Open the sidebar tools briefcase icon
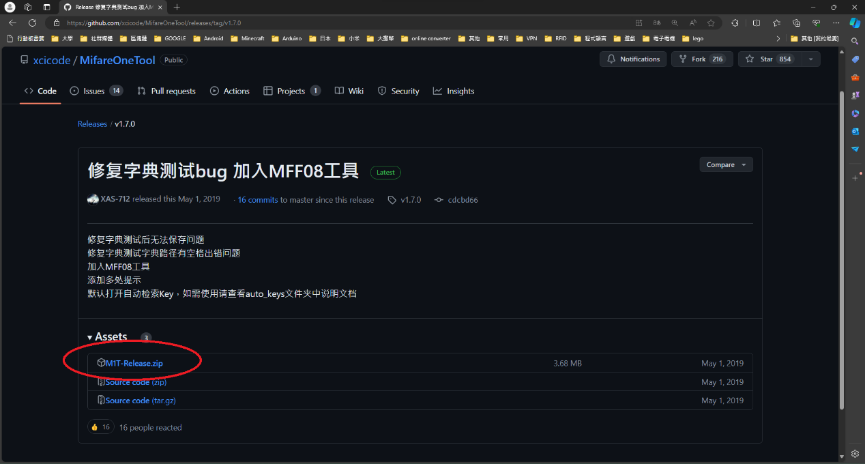 (855, 78)
